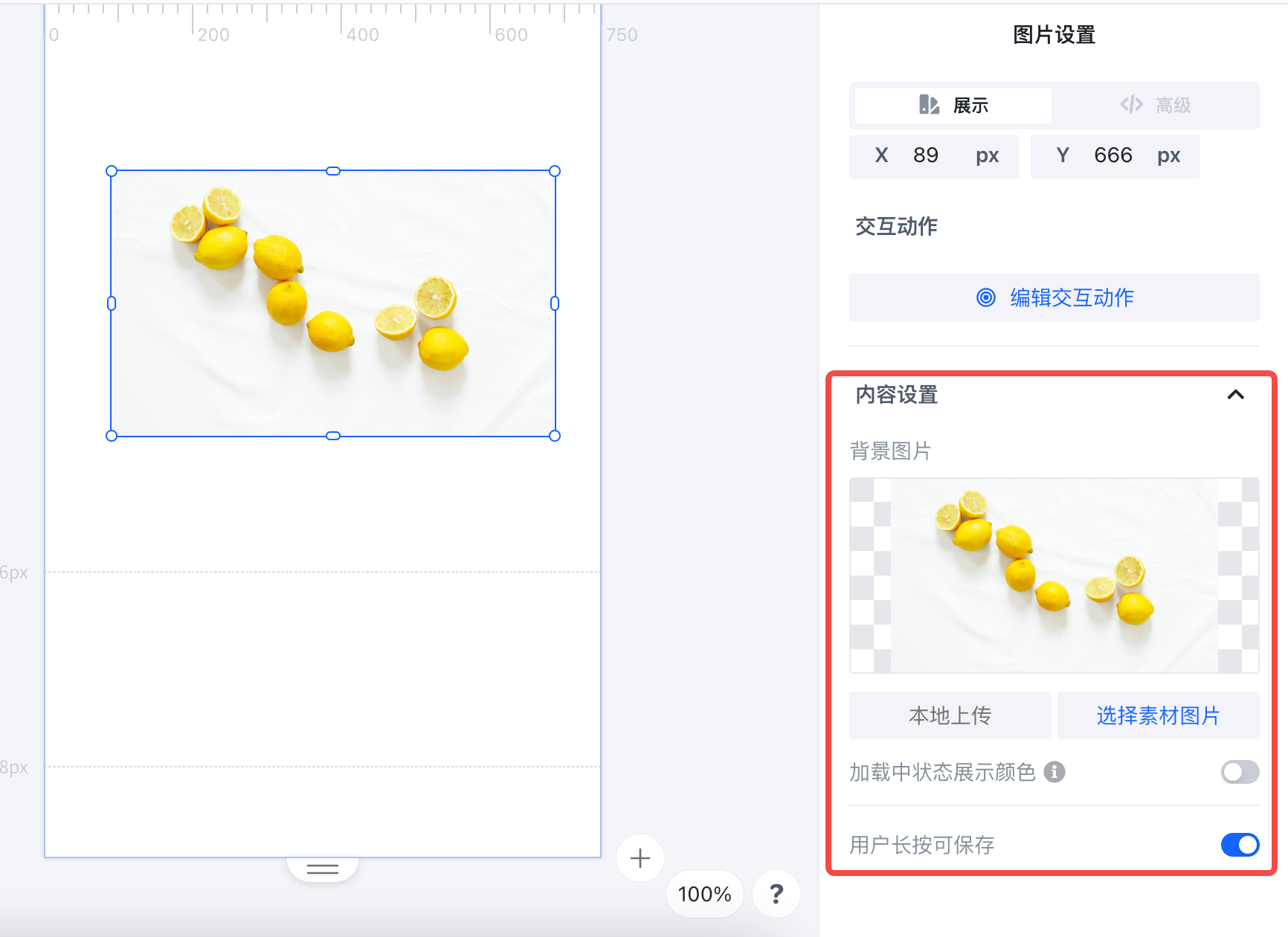The height and width of the screenshot is (937, 1288).
Task: Click the target icon in 编辑交互动作 button
Action: point(986,297)
